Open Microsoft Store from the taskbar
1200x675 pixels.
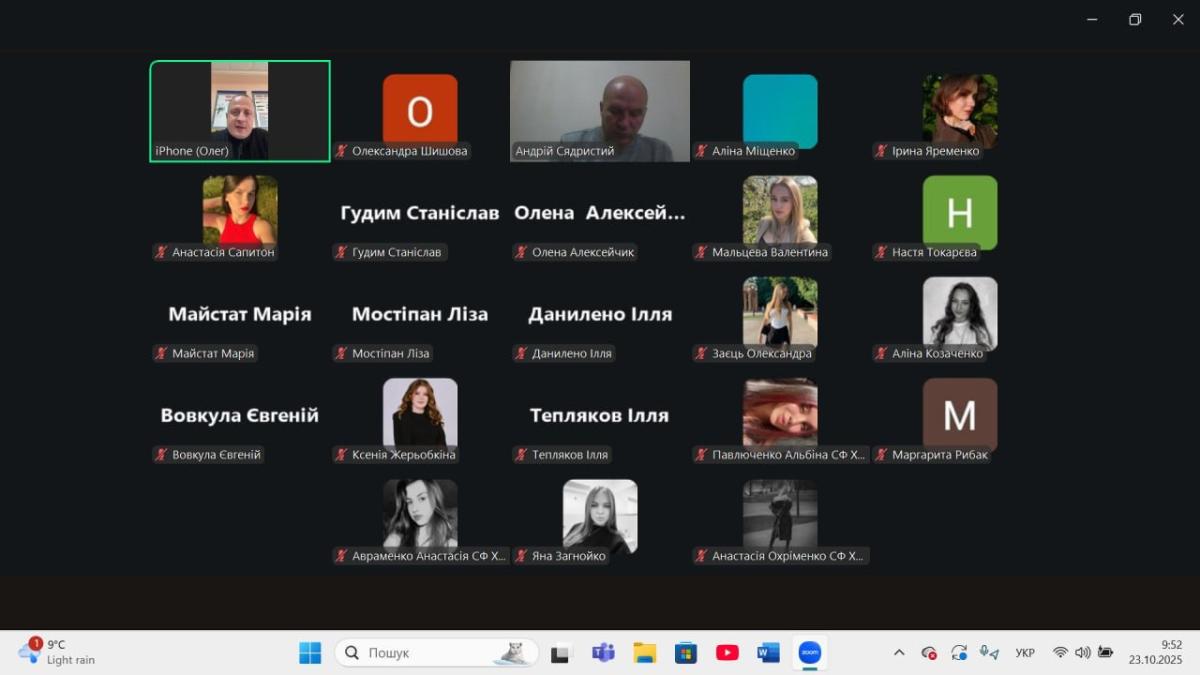686,653
